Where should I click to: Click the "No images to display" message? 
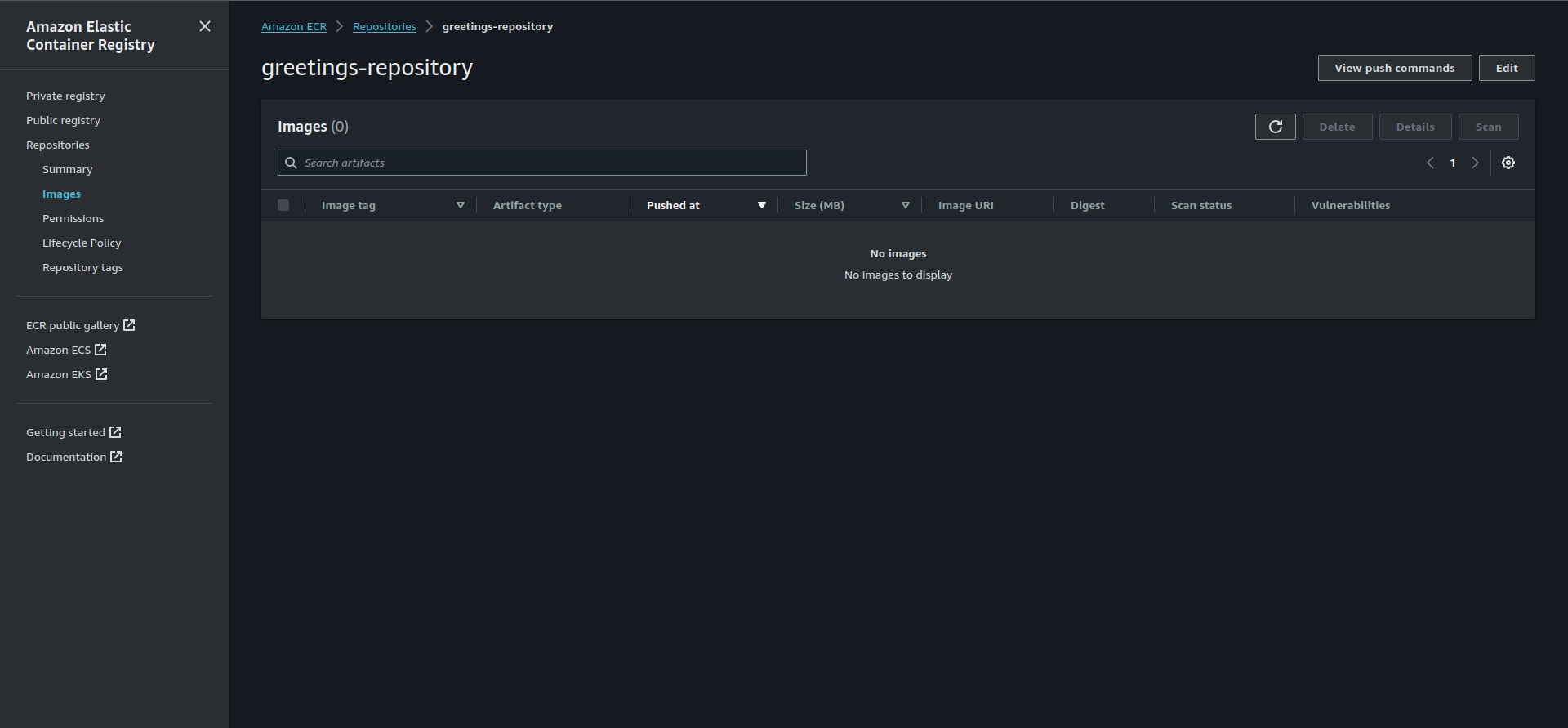tap(898, 275)
